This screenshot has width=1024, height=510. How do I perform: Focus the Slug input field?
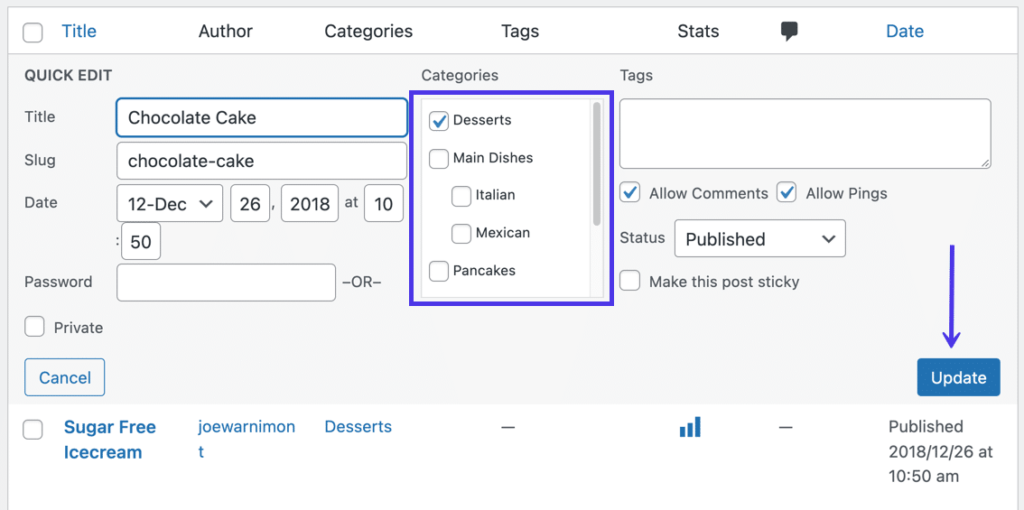click(261, 161)
